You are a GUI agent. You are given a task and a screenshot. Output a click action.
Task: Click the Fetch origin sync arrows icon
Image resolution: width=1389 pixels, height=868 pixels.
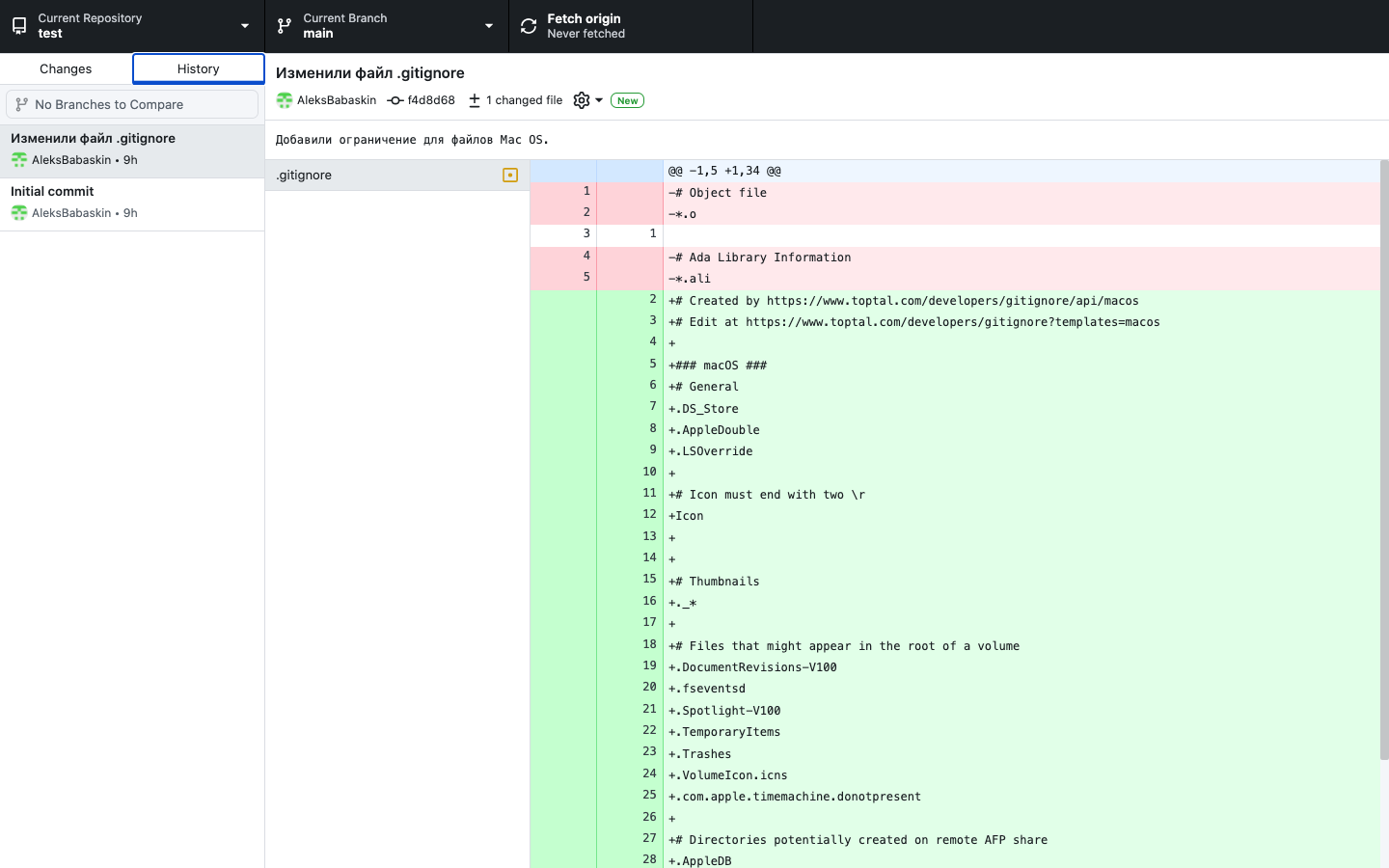click(529, 26)
